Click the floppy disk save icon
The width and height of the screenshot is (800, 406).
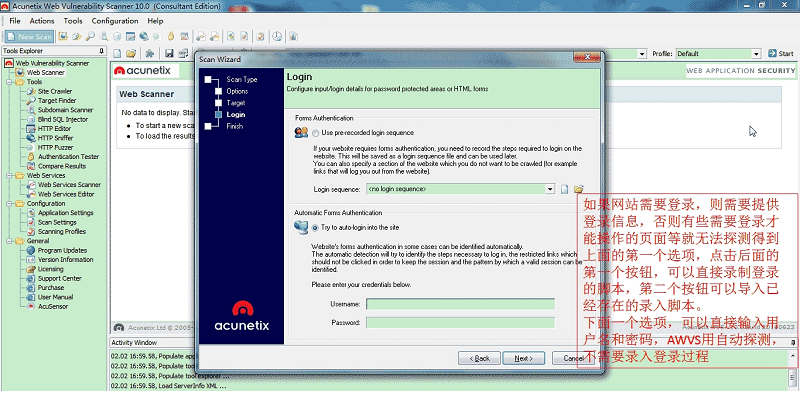(x=169, y=53)
